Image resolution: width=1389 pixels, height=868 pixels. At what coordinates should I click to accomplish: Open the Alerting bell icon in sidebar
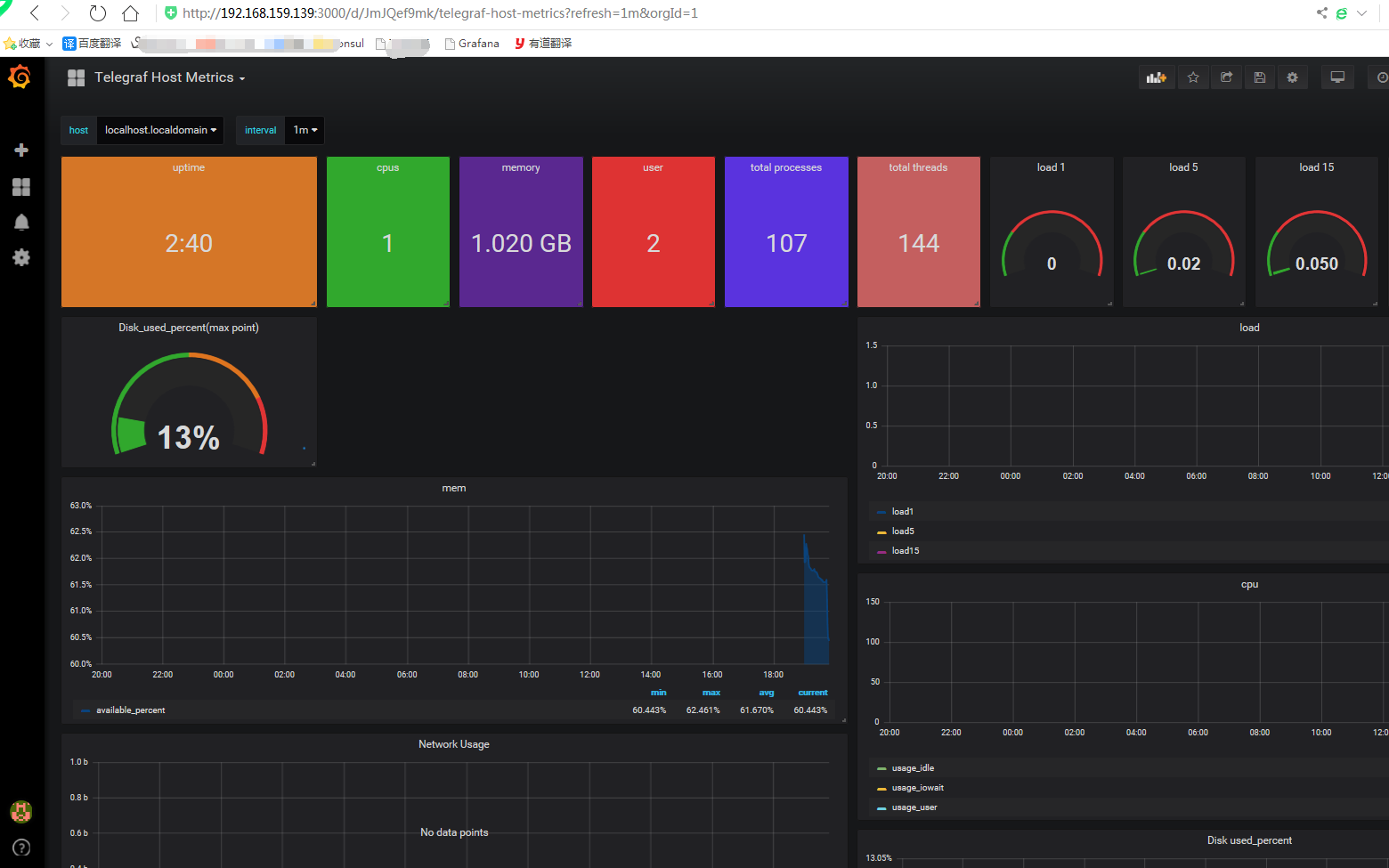point(21,222)
